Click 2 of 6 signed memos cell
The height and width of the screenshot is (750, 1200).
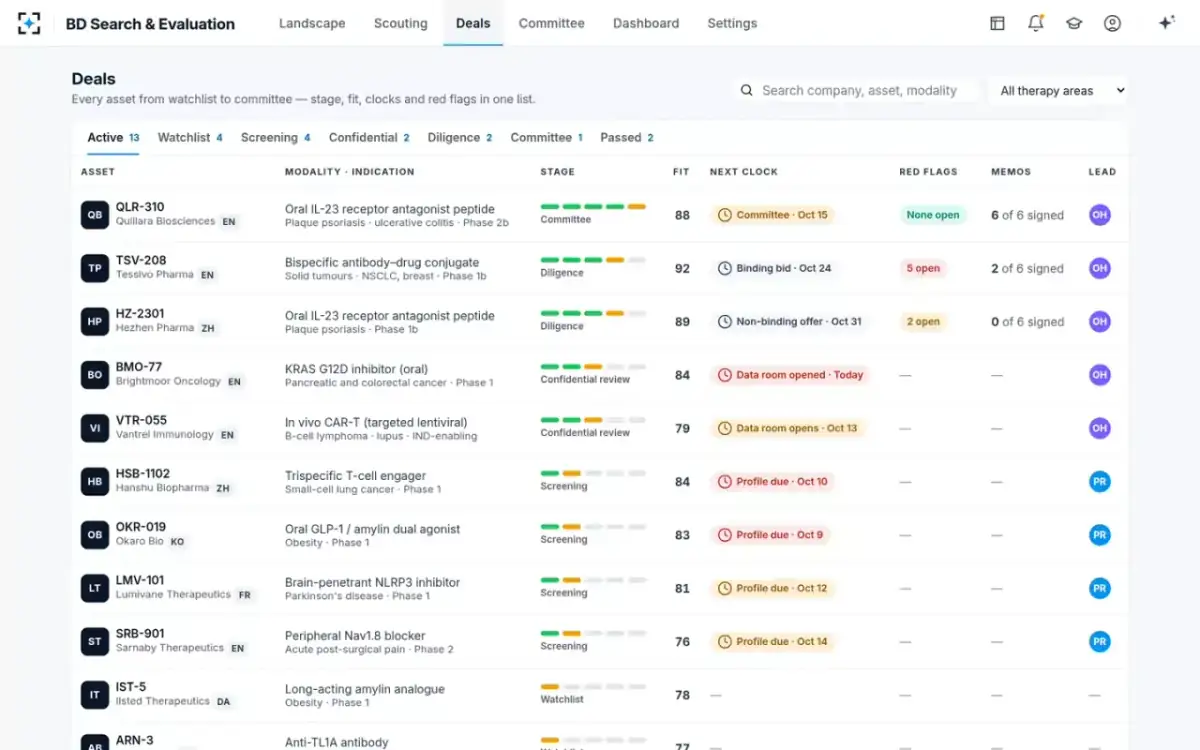point(1027,268)
